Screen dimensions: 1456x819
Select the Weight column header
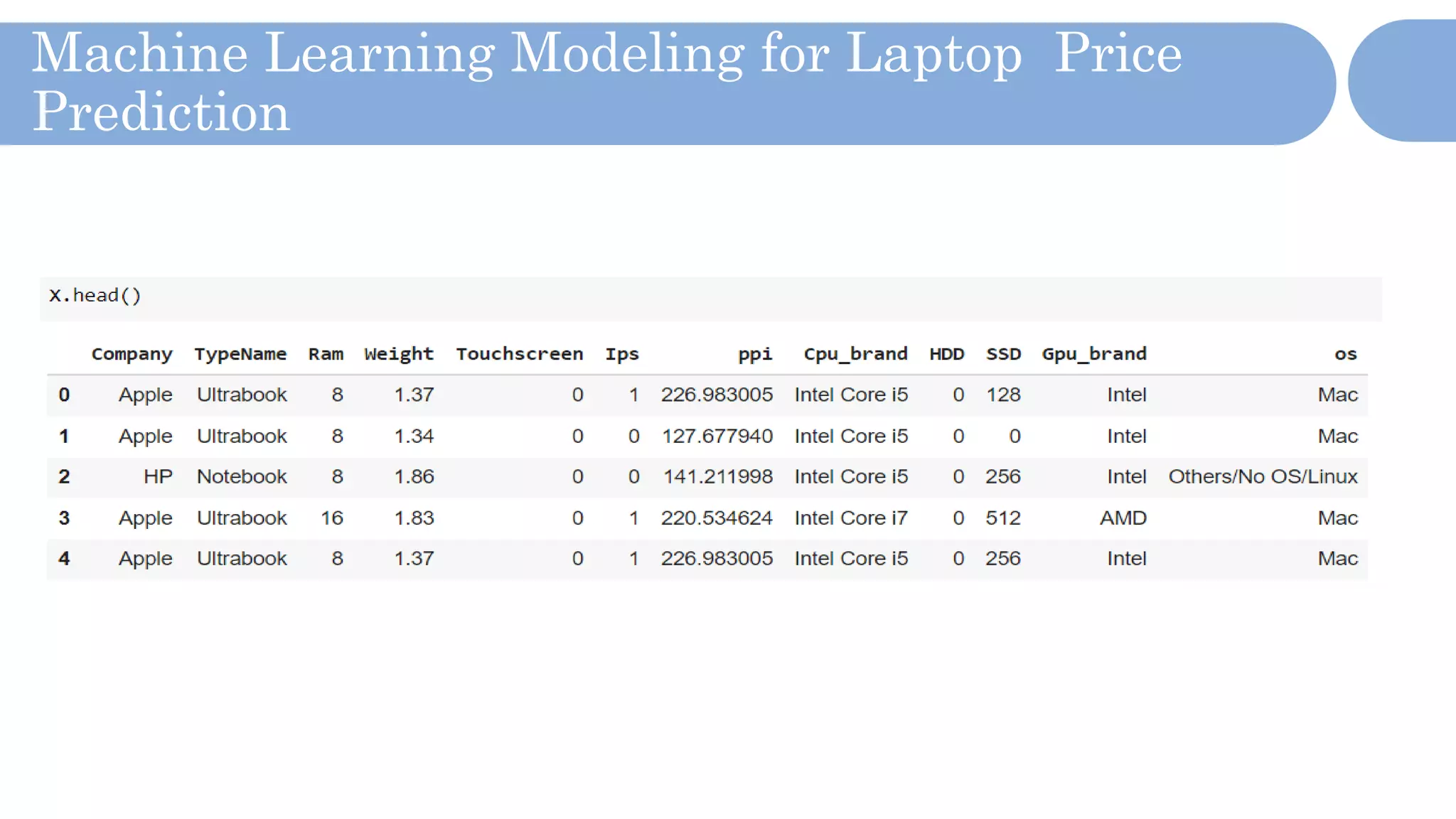click(x=399, y=355)
